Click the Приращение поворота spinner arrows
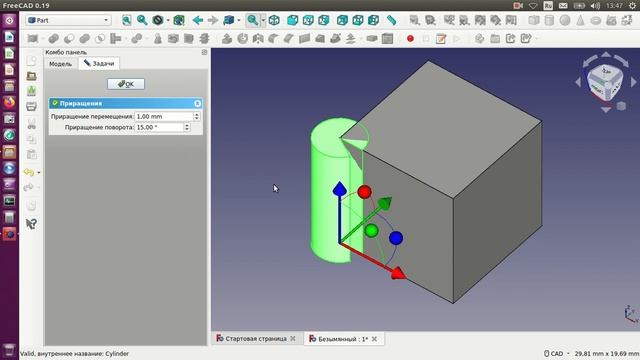This screenshot has width=640, height=360. [x=187, y=127]
